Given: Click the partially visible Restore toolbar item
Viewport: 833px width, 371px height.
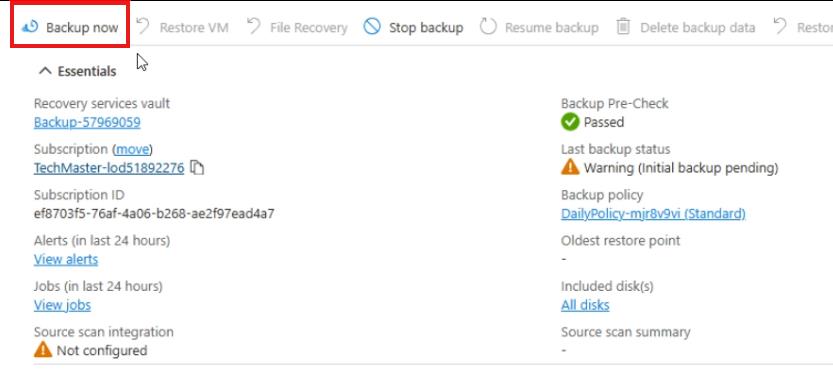Looking at the screenshot, I should point(802,27).
